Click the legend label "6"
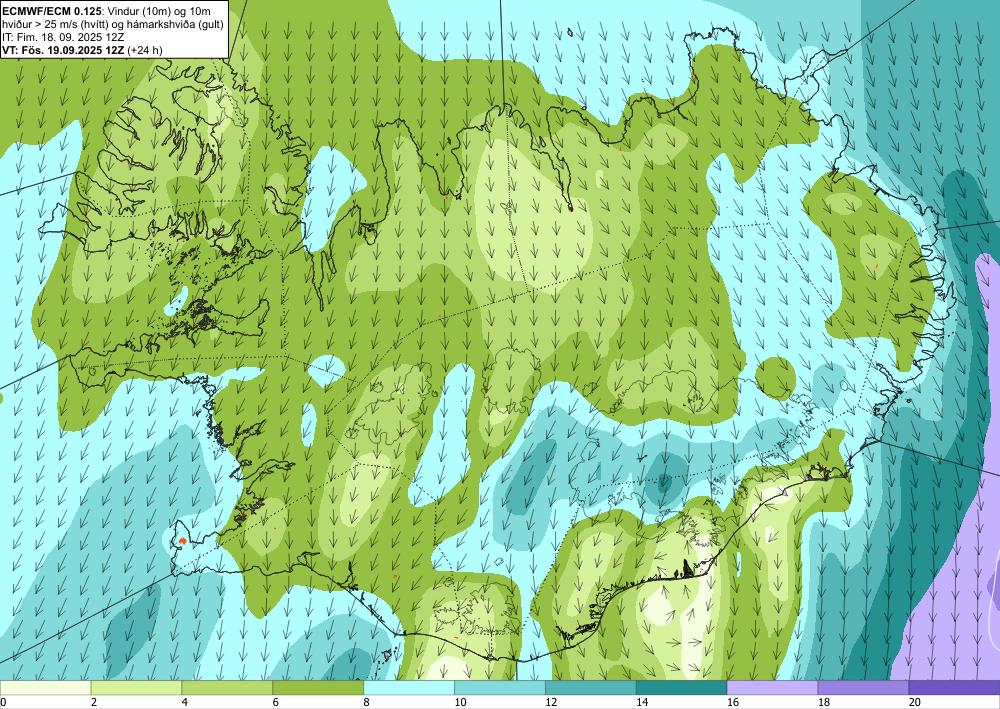This screenshot has height=709, width=1000. (276, 703)
